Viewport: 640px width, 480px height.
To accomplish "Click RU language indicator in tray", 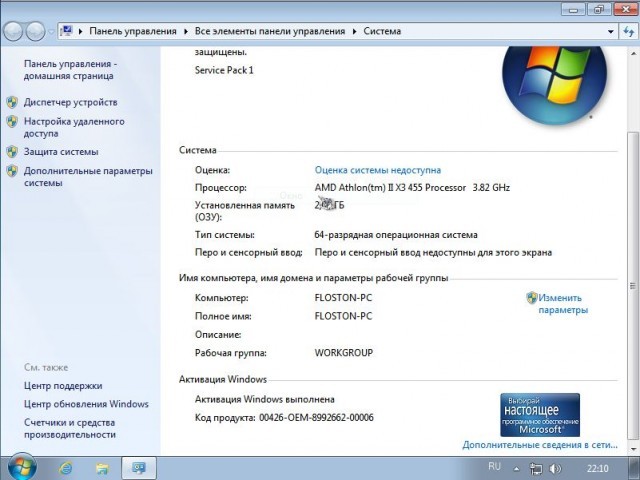I will point(494,466).
